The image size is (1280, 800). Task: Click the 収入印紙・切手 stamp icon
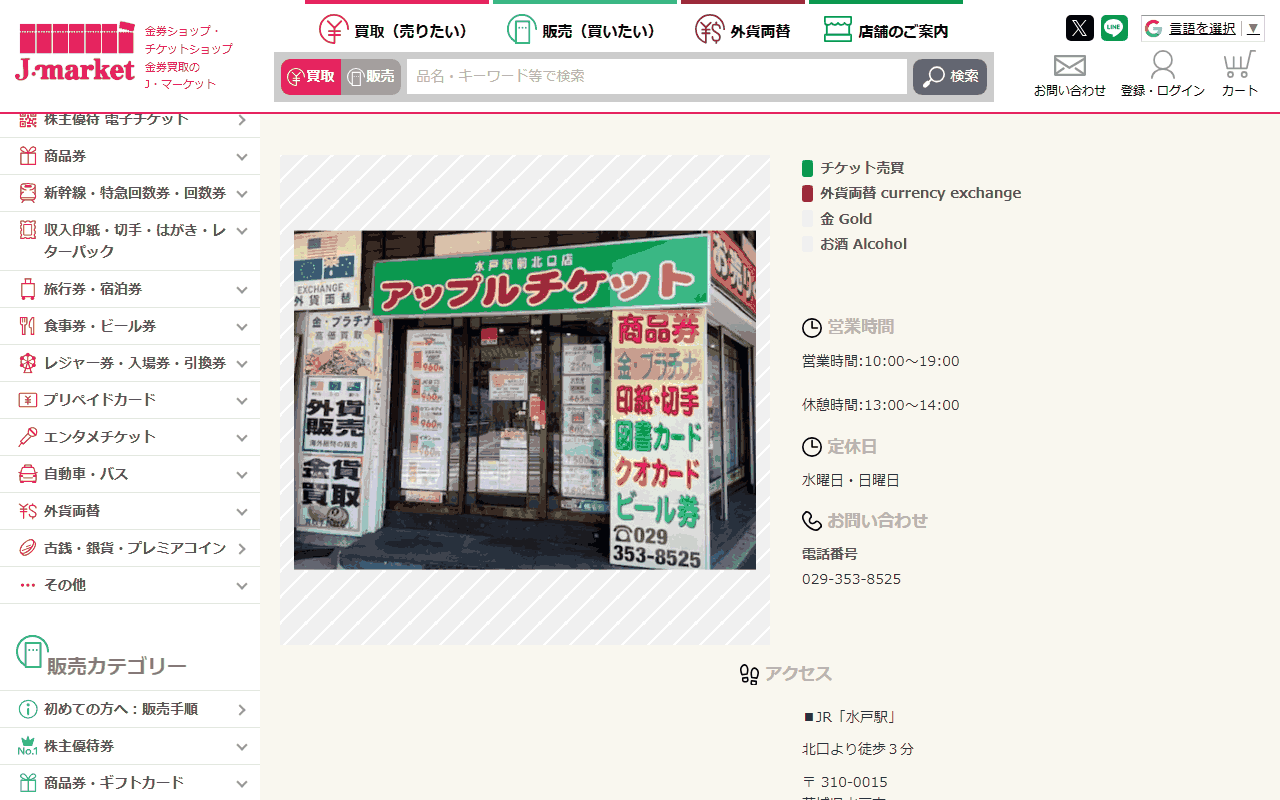tap(28, 230)
